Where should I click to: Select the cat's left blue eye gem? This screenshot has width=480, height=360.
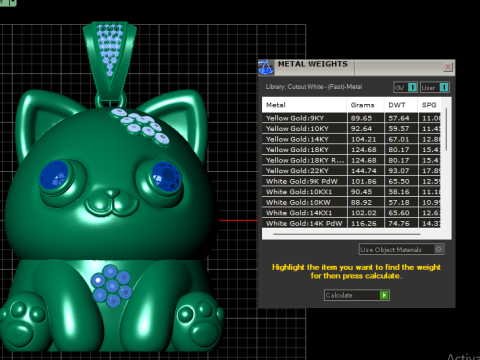coord(54,175)
